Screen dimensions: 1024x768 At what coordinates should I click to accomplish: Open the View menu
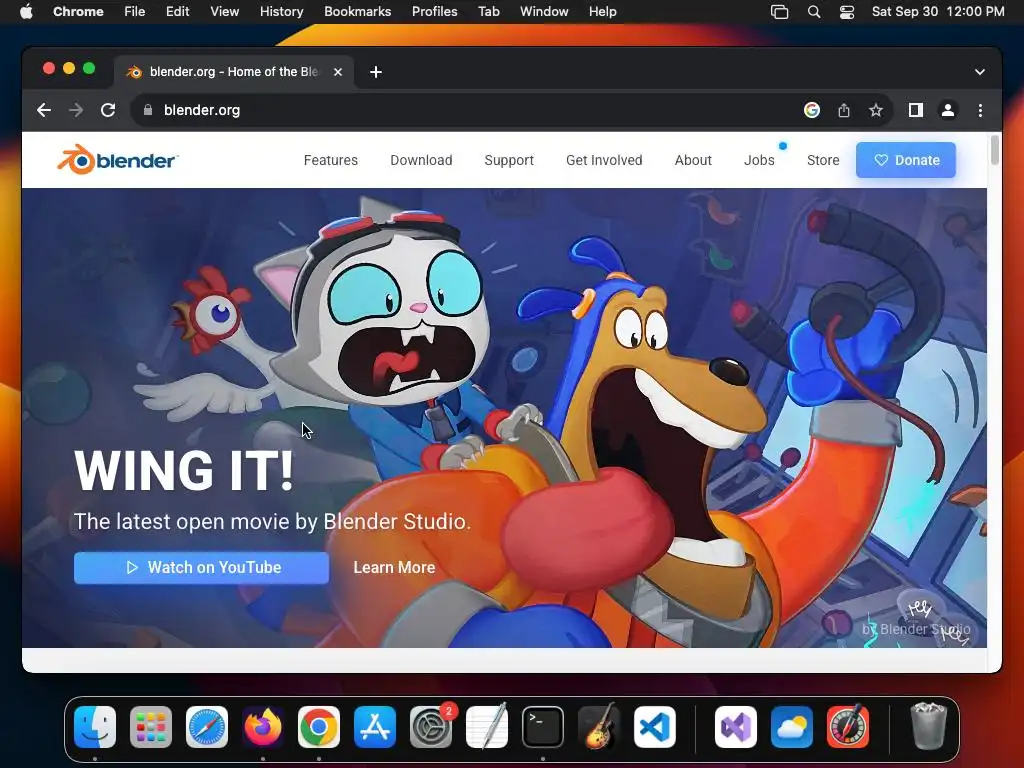[x=224, y=12]
